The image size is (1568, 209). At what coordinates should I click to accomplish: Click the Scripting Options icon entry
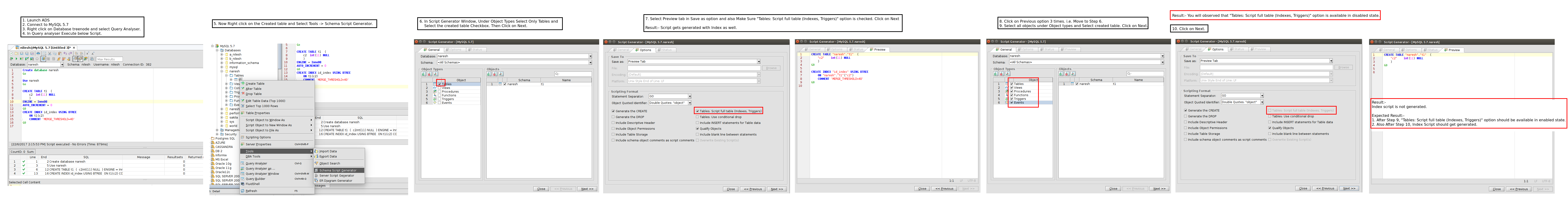[242, 137]
